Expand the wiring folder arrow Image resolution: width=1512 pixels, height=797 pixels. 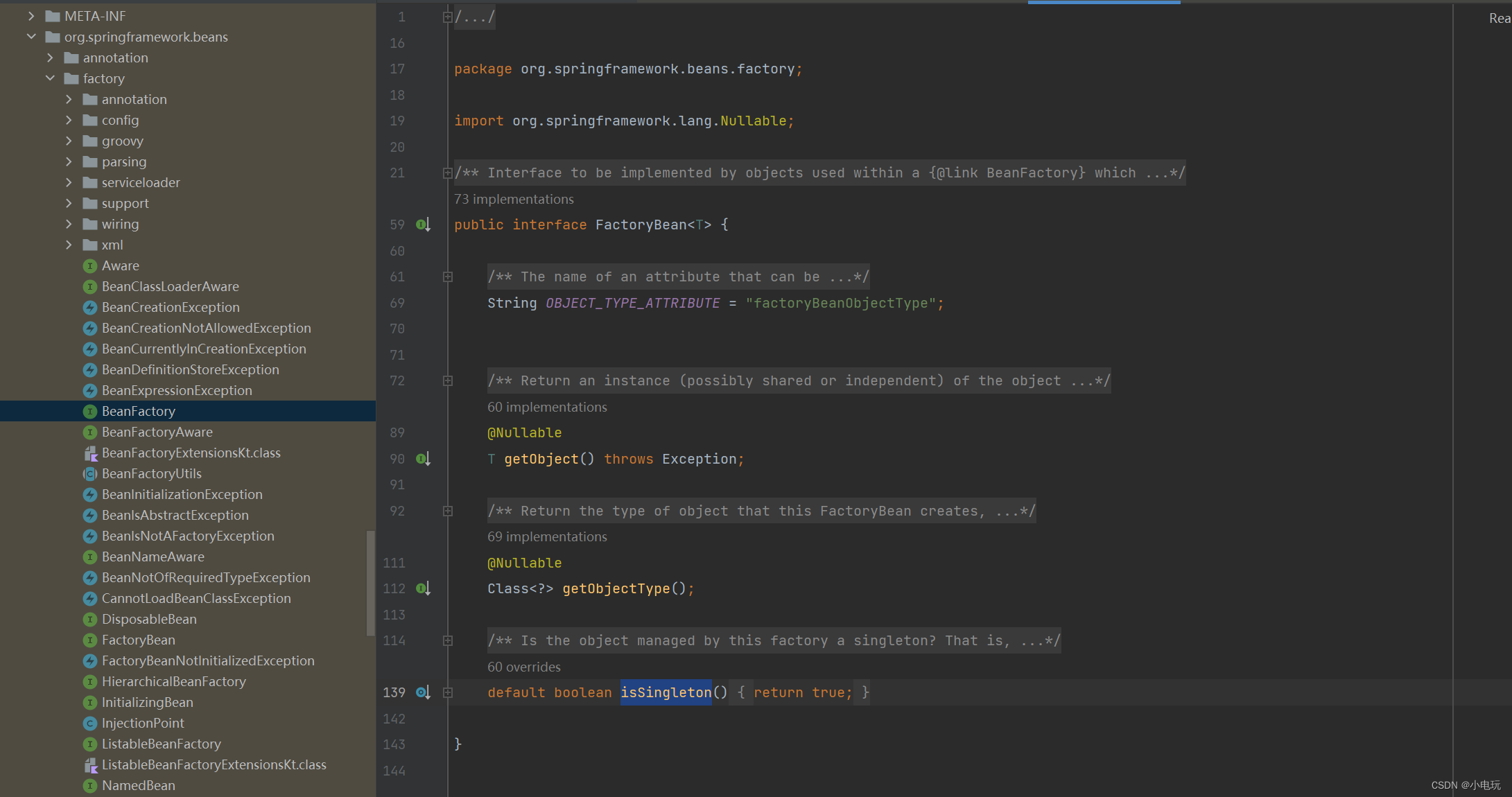pyautogui.click(x=69, y=224)
